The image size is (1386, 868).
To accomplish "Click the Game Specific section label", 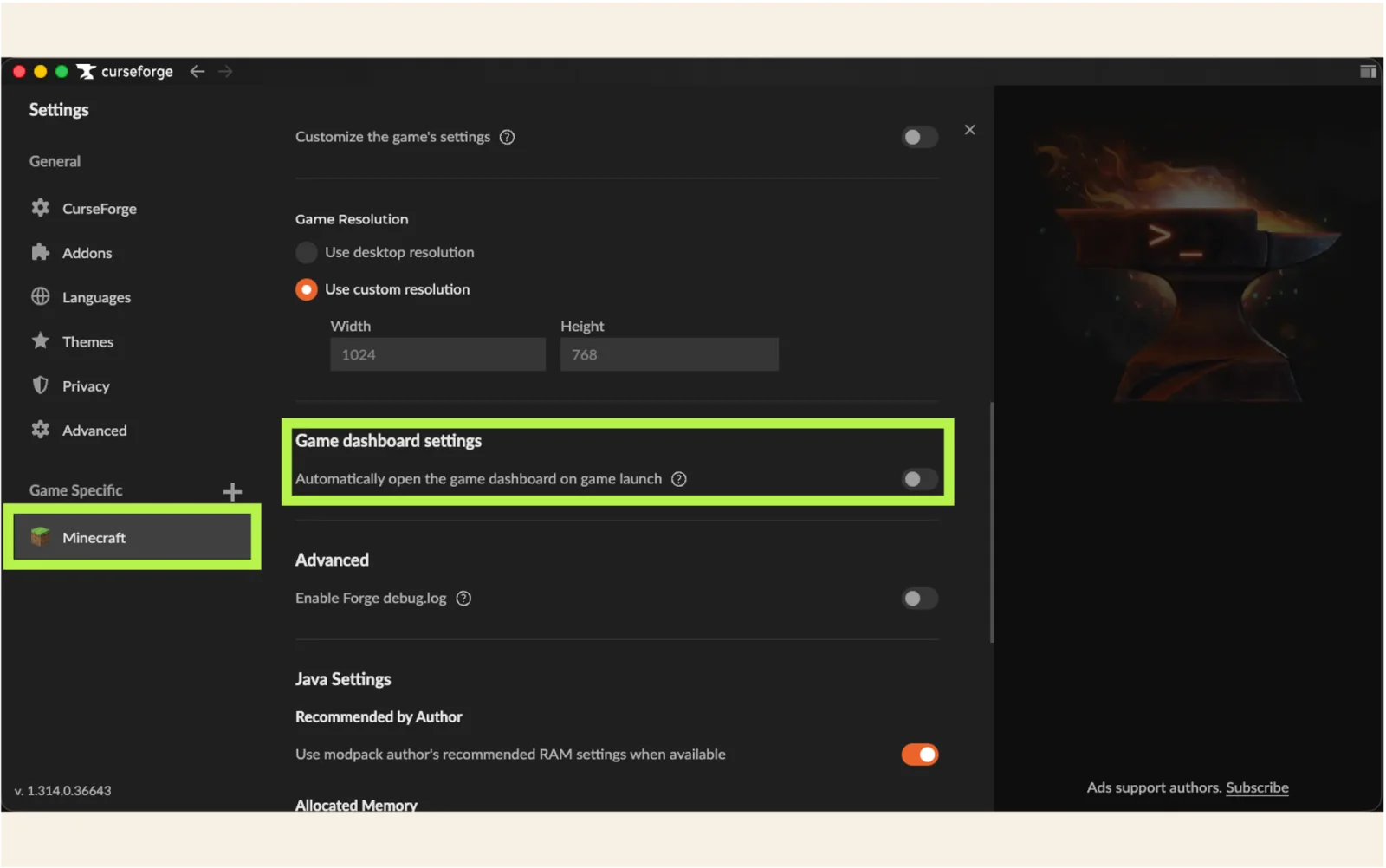I will (x=76, y=490).
